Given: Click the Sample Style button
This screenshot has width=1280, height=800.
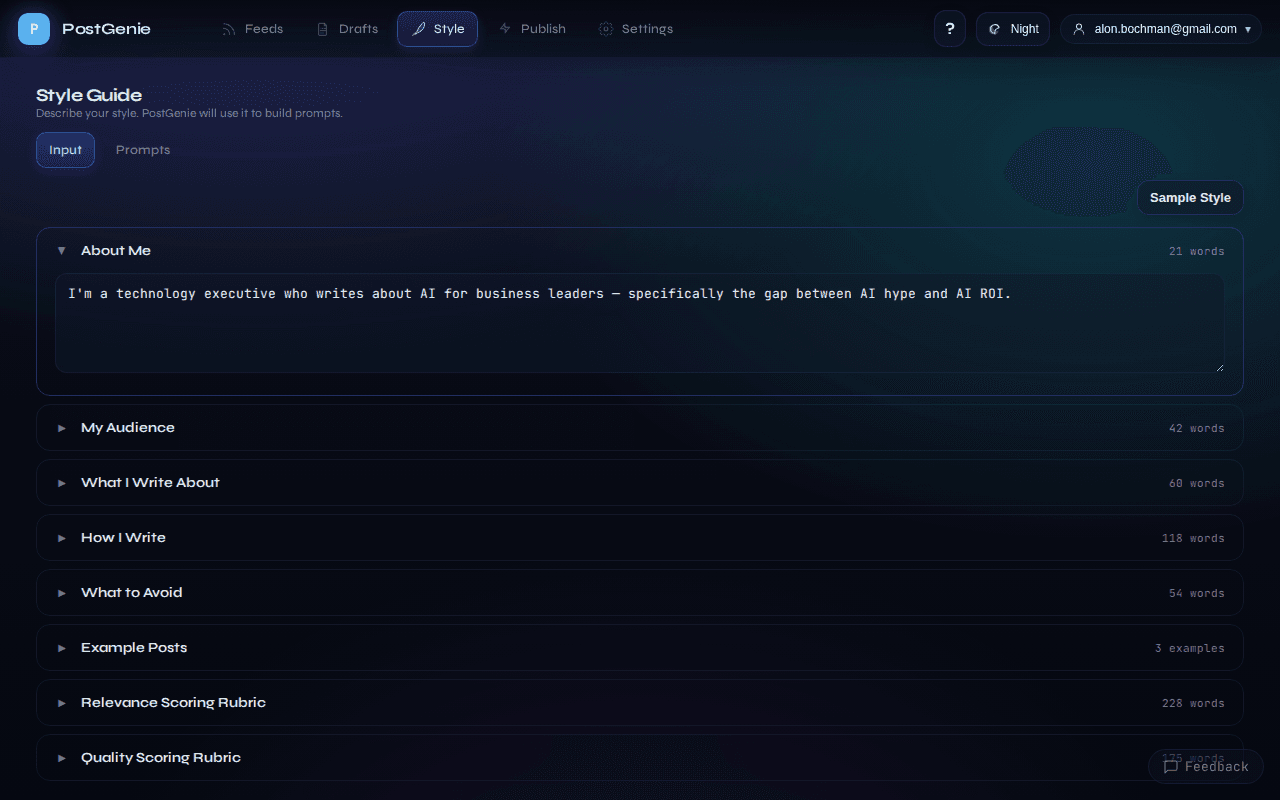Looking at the screenshot, I should 1190,197.
